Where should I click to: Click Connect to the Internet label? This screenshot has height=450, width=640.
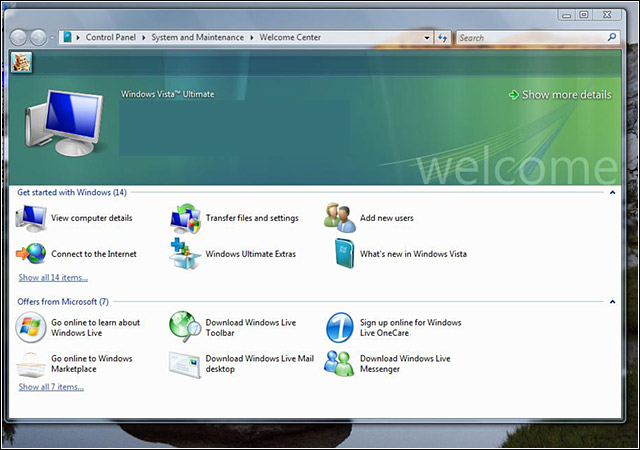click(x=94, y=254)
